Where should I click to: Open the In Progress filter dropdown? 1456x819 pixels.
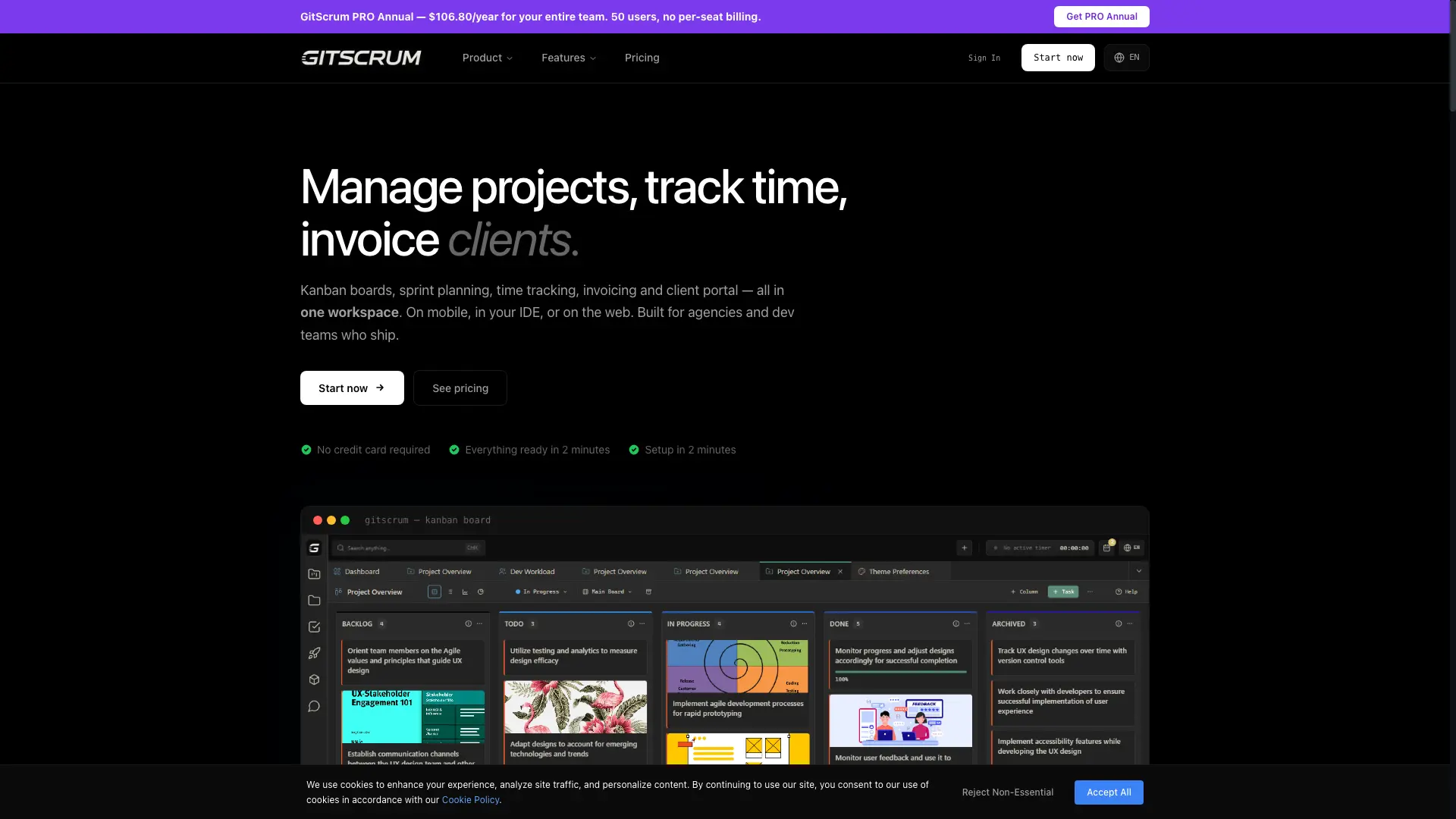[x=541, y=591]
